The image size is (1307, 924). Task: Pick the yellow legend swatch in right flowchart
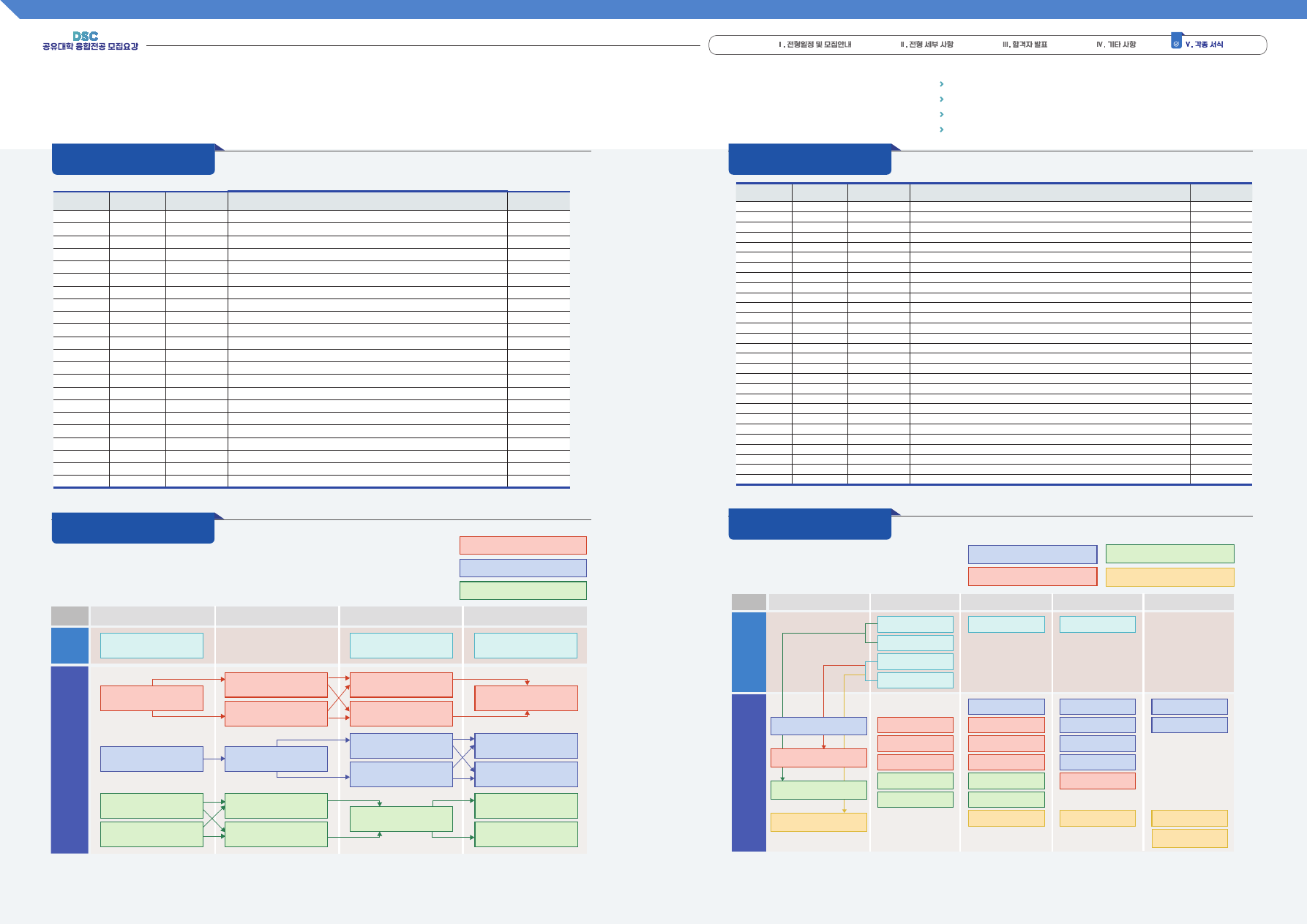tap(1169, 577)
